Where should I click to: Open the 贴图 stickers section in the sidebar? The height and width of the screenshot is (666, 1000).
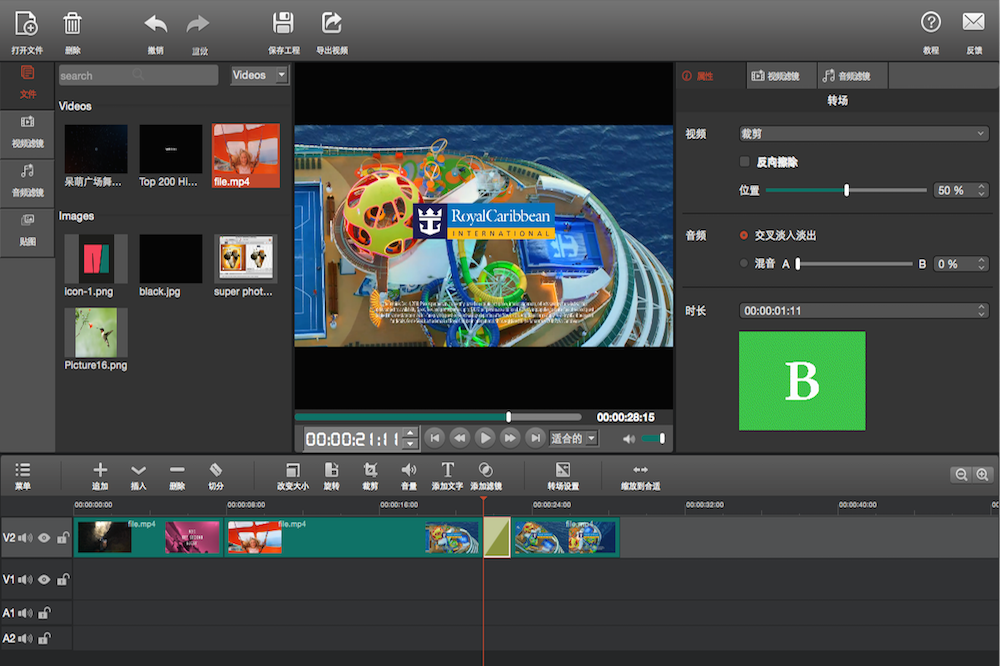pyautogui.click(x=27, y=231)
